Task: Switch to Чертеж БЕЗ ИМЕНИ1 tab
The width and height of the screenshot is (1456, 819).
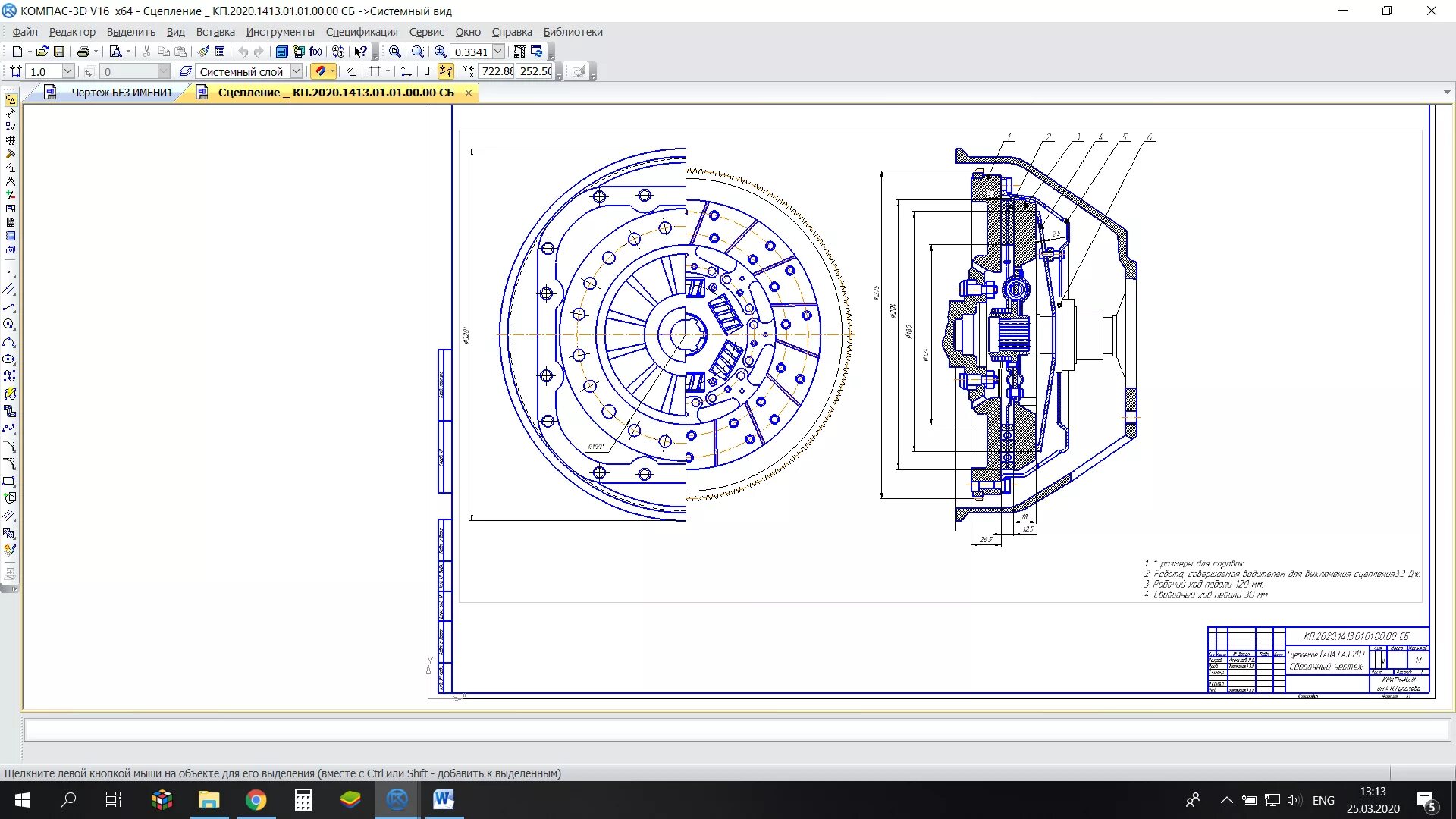Action: [121, 93]
